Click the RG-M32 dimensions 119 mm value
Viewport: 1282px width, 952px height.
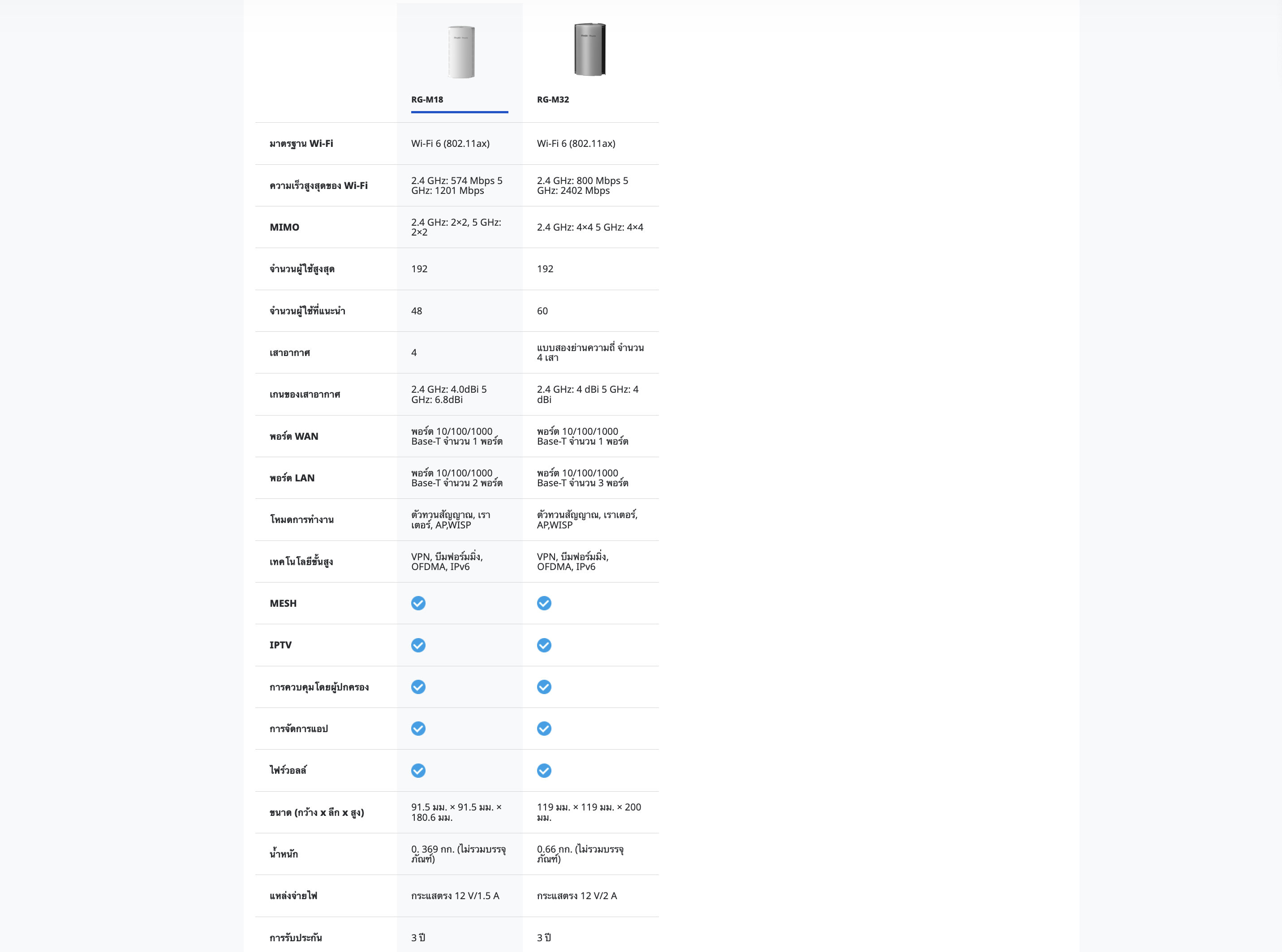pyautogui.click(x=589, y=812)
